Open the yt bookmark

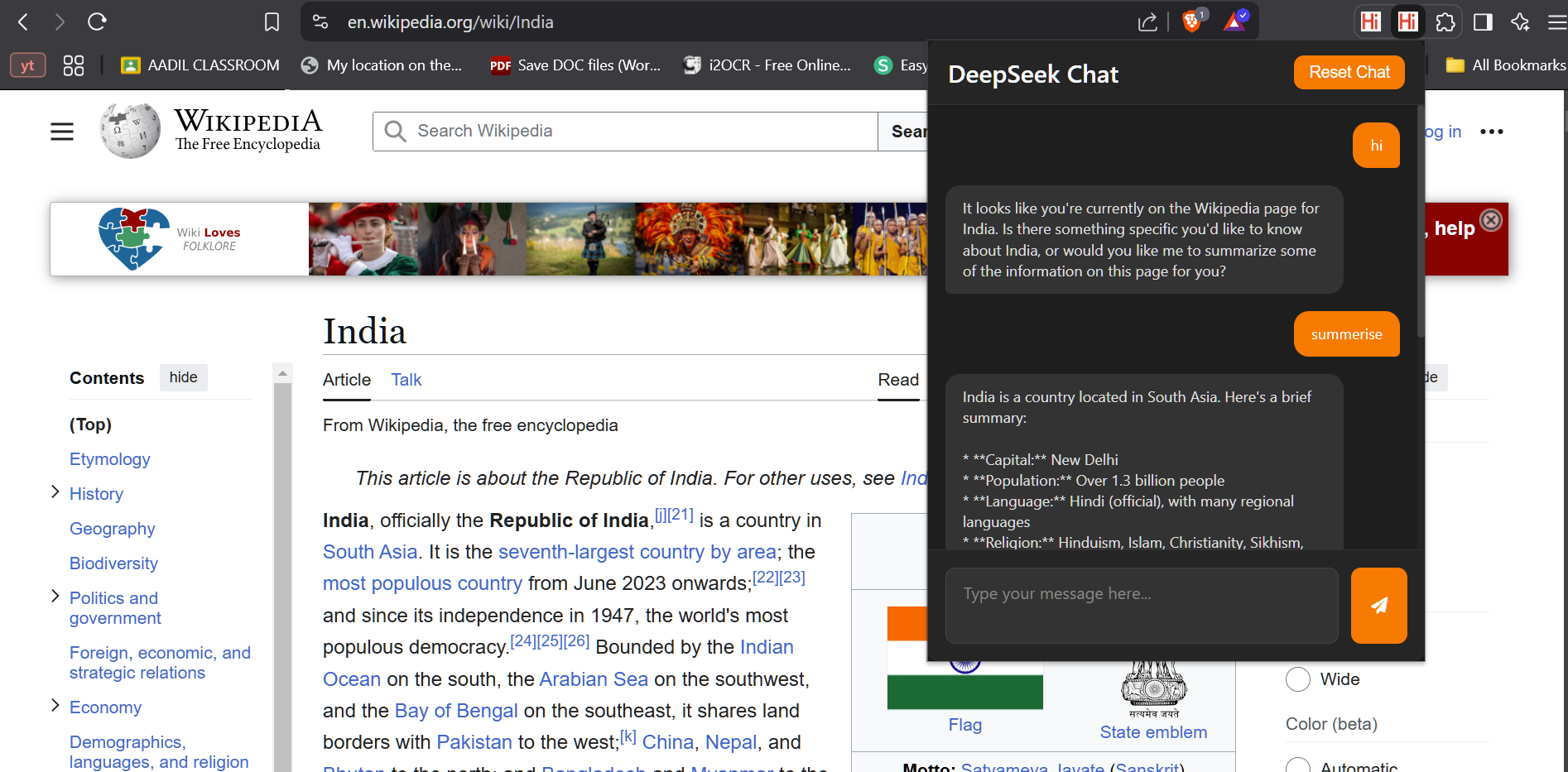click(x=27, y=65)
